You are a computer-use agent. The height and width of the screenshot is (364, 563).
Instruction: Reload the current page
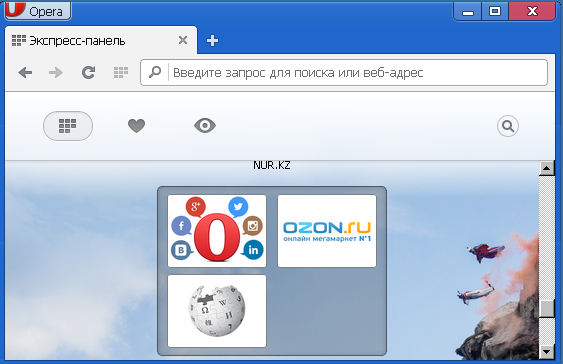pyautogui.click(x=88, y=73)
